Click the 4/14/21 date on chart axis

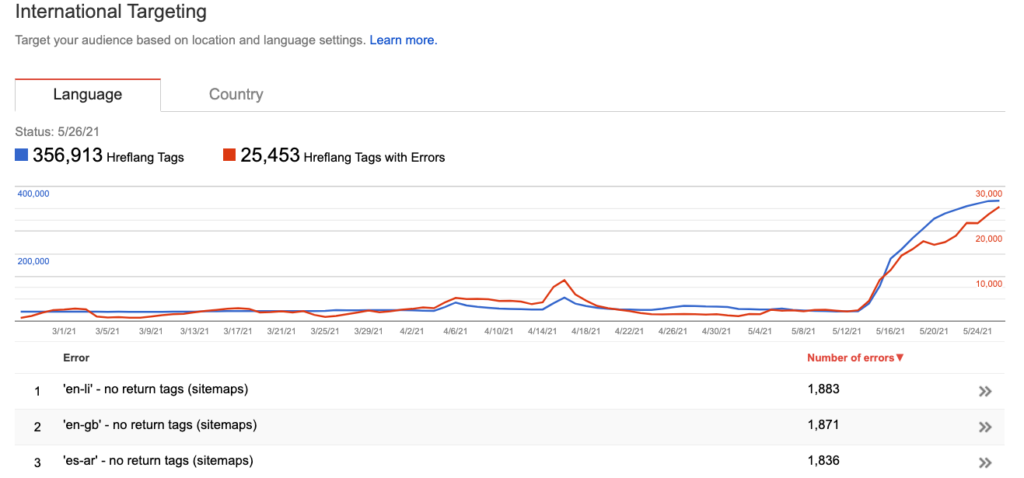coord(542,332)
